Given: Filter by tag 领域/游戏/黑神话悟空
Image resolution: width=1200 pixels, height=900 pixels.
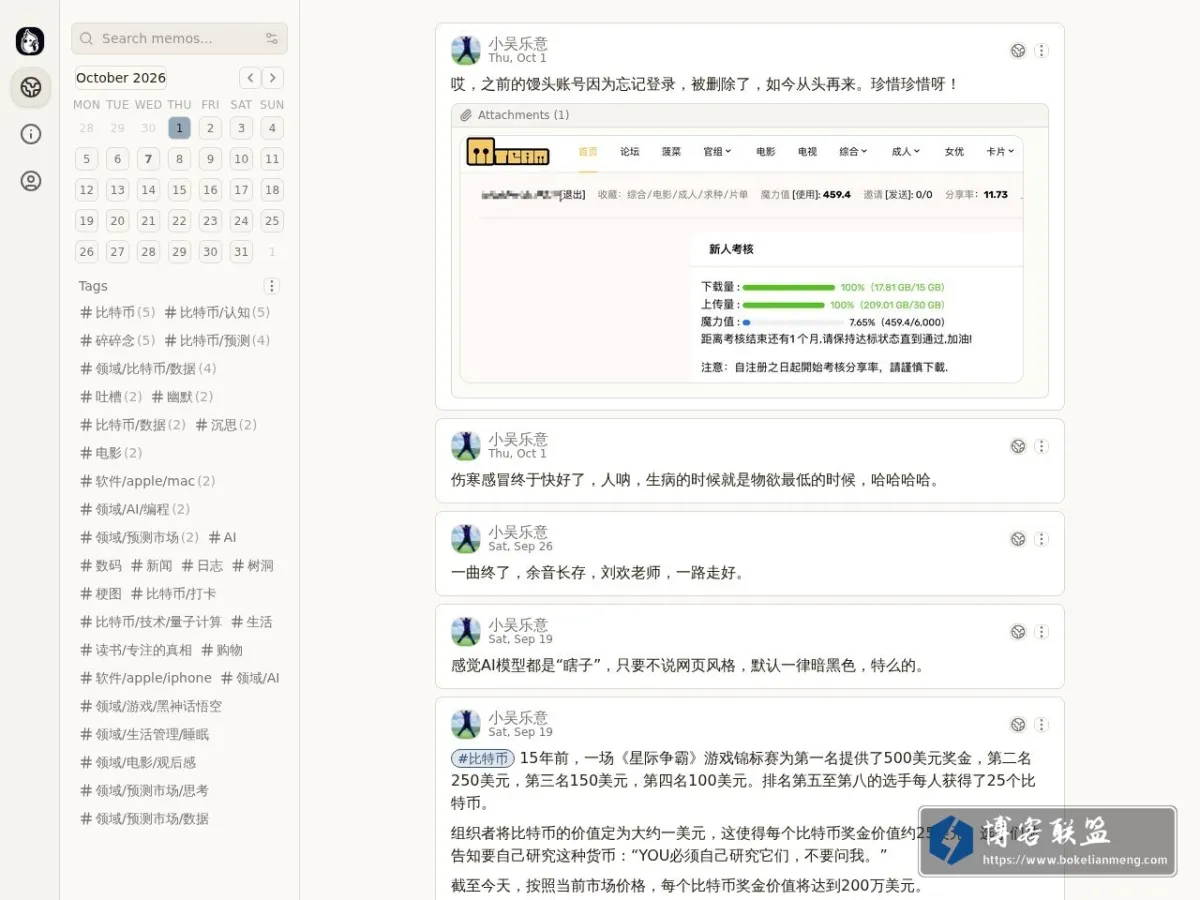Looking at the screenshot, I should pyautogui.click(x=151, y=706).
